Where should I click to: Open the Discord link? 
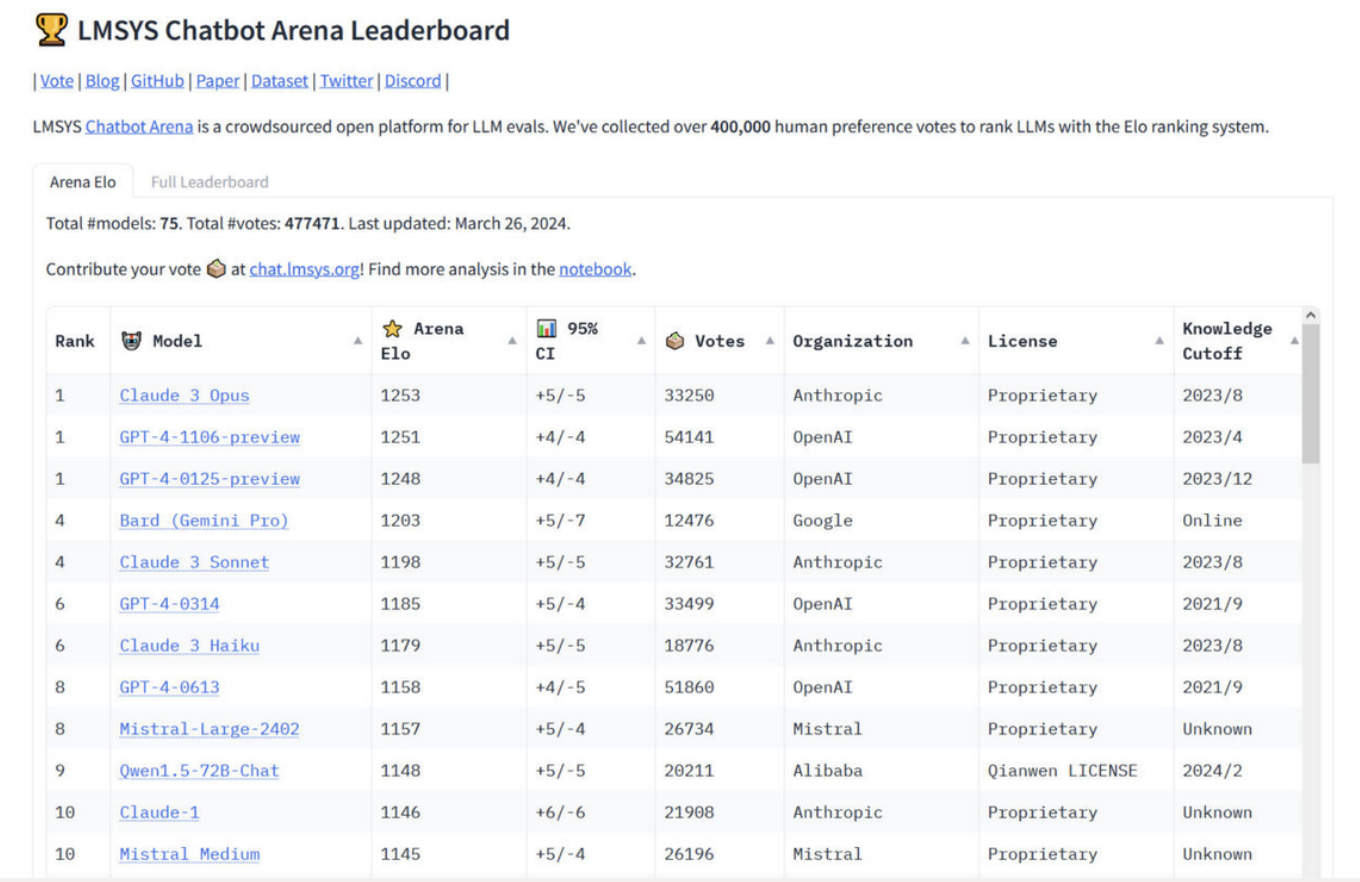pos(412,81)
